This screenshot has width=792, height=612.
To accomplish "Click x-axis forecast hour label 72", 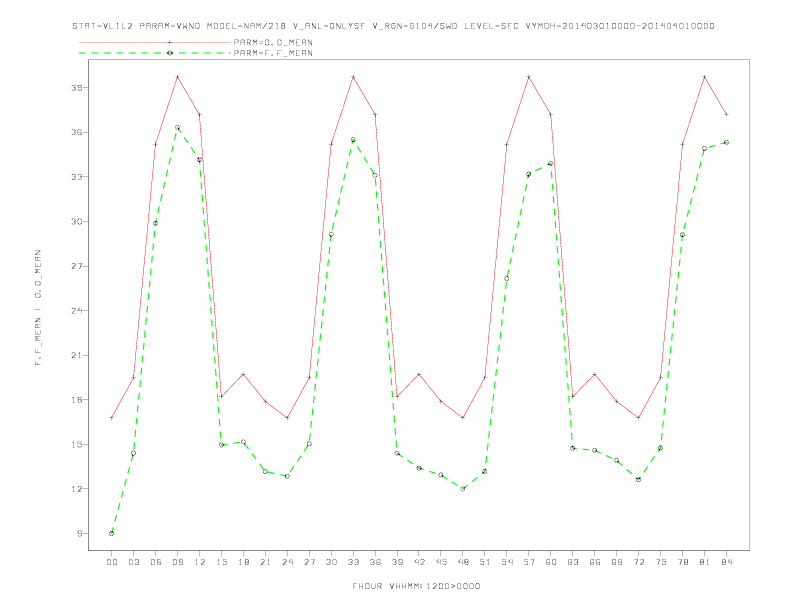I will click(x=638, y=562).
